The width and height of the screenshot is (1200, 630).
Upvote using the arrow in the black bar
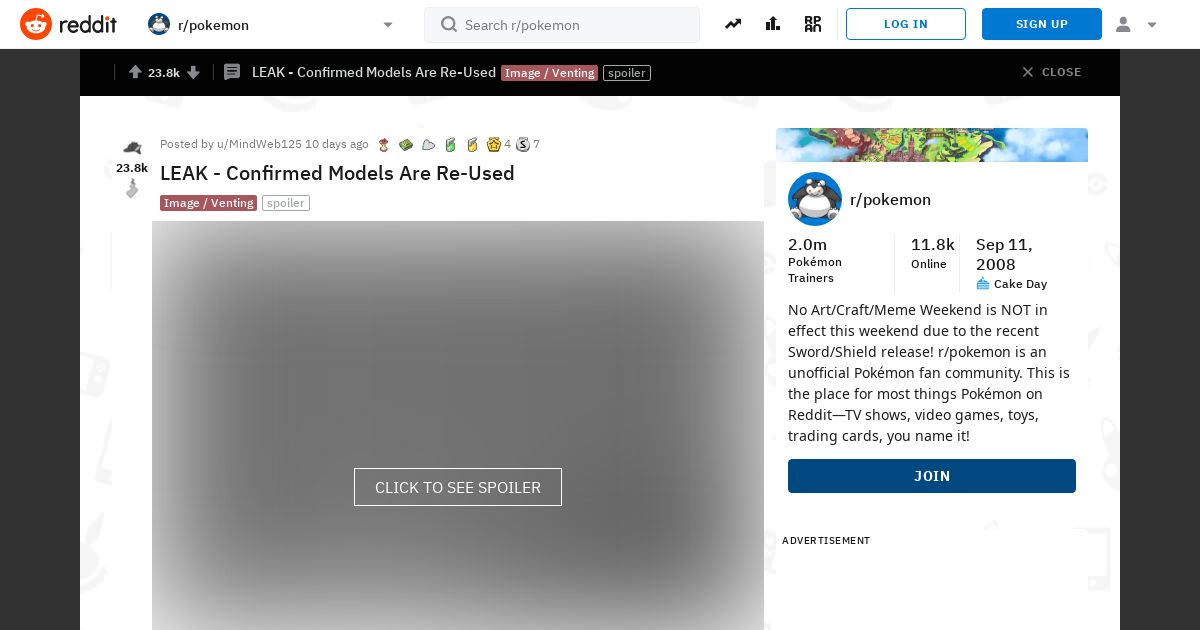pos(135,72)
